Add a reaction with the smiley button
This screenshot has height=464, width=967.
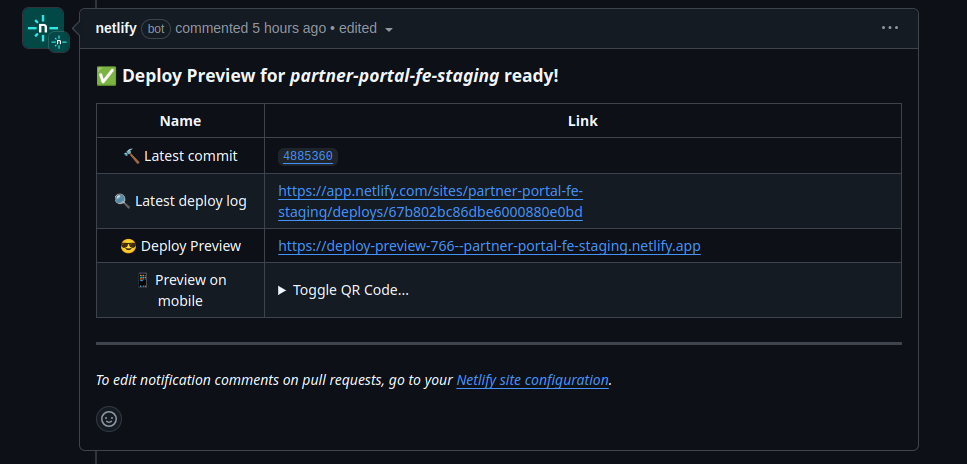point(109,419)
